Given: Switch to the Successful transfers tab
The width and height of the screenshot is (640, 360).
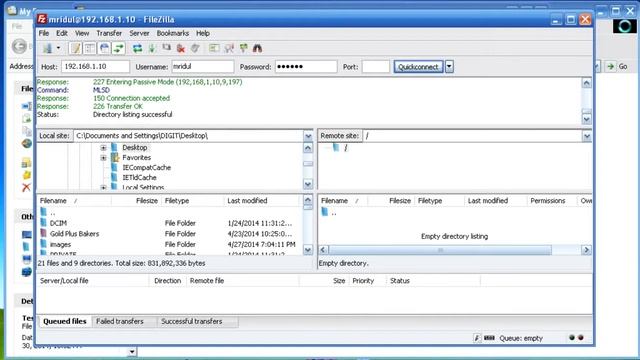Looking at the screenshot, I should pyautogui.click(x=191, y=321).
